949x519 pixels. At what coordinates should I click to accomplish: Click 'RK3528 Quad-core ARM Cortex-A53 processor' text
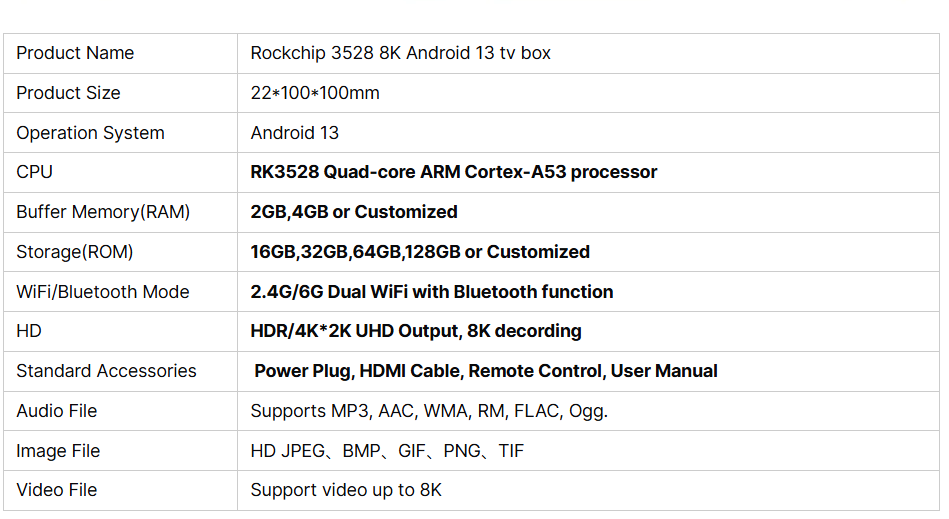click(453, 172)
